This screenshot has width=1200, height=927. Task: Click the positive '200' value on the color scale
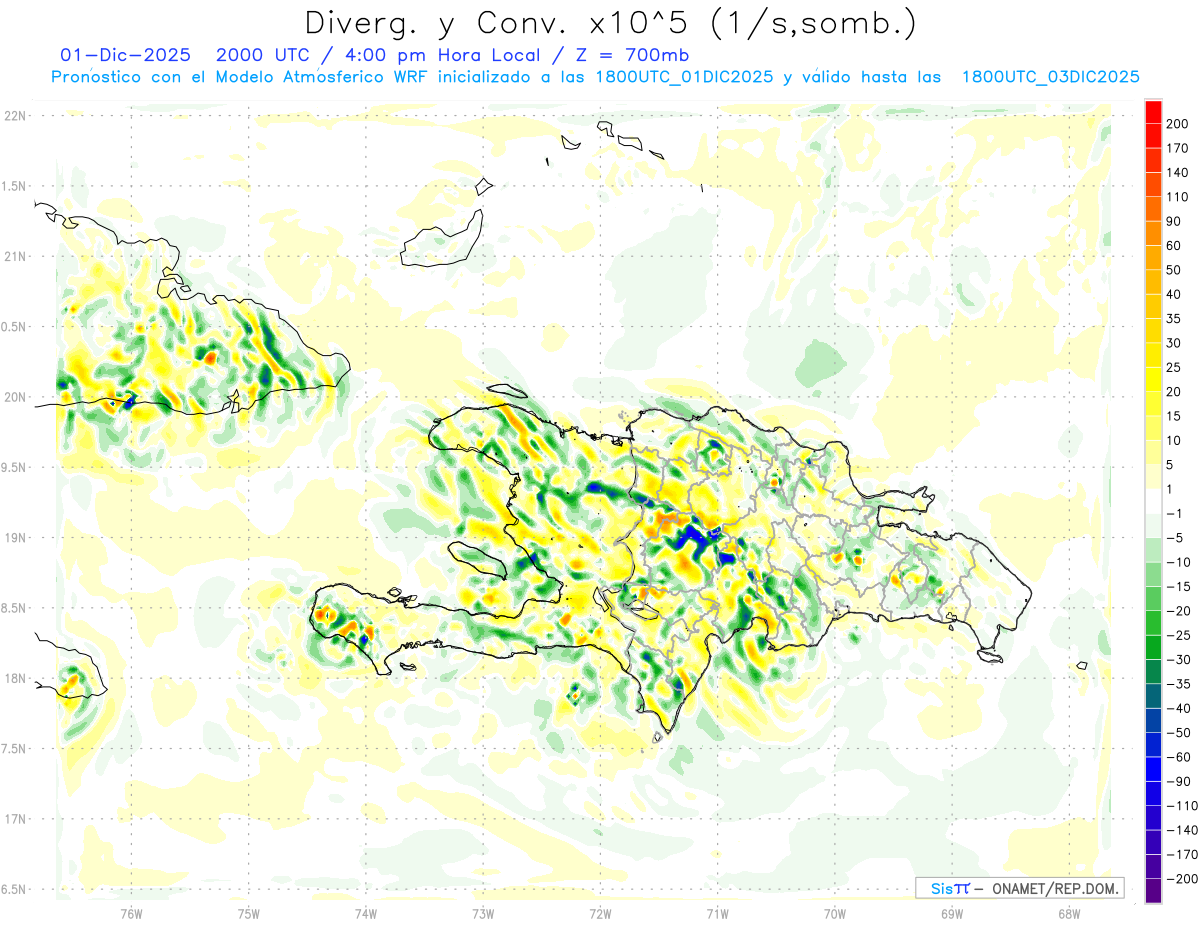tap(1178, 124)
